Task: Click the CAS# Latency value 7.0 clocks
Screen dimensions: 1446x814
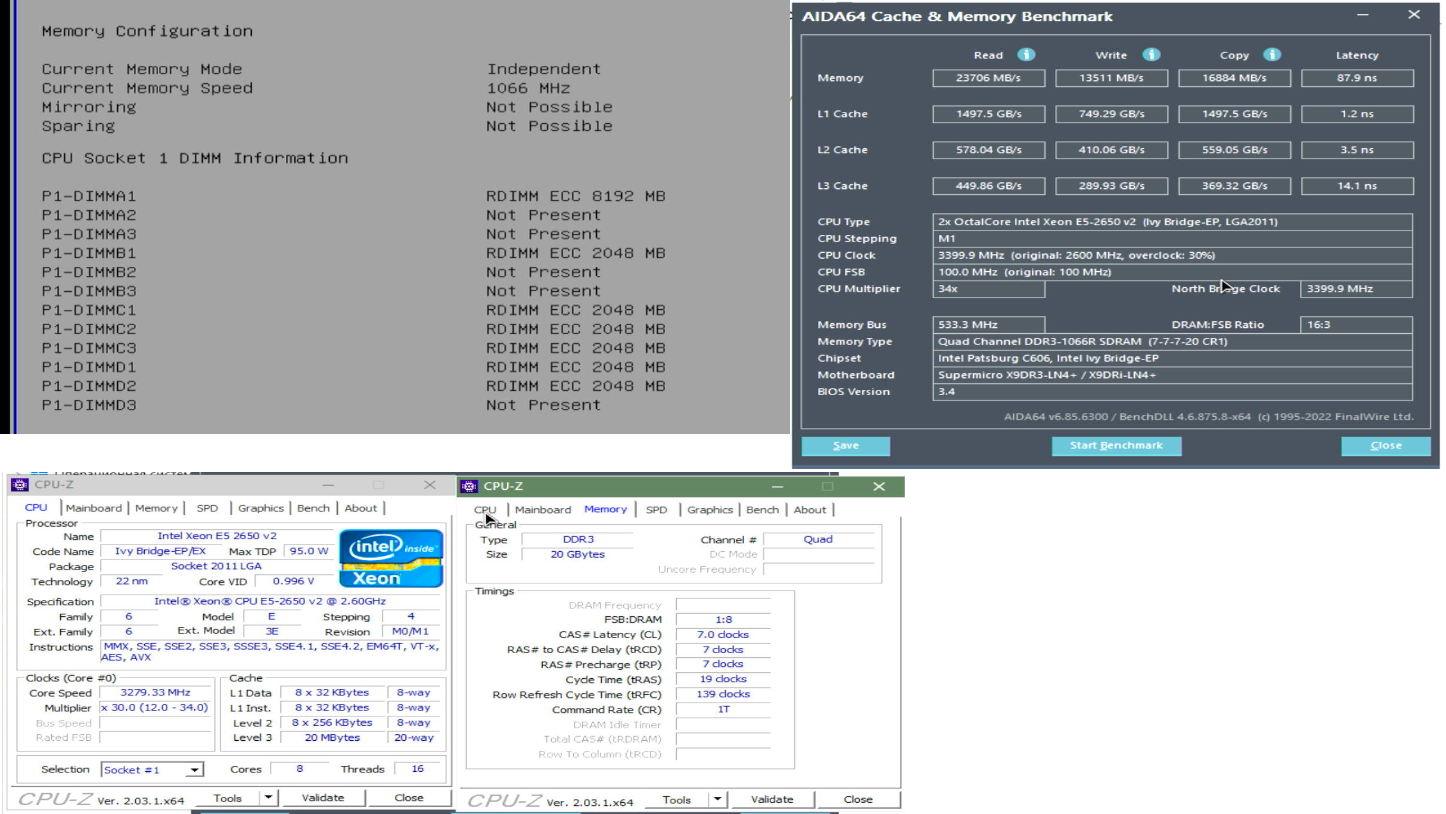Action: [723, 635]
